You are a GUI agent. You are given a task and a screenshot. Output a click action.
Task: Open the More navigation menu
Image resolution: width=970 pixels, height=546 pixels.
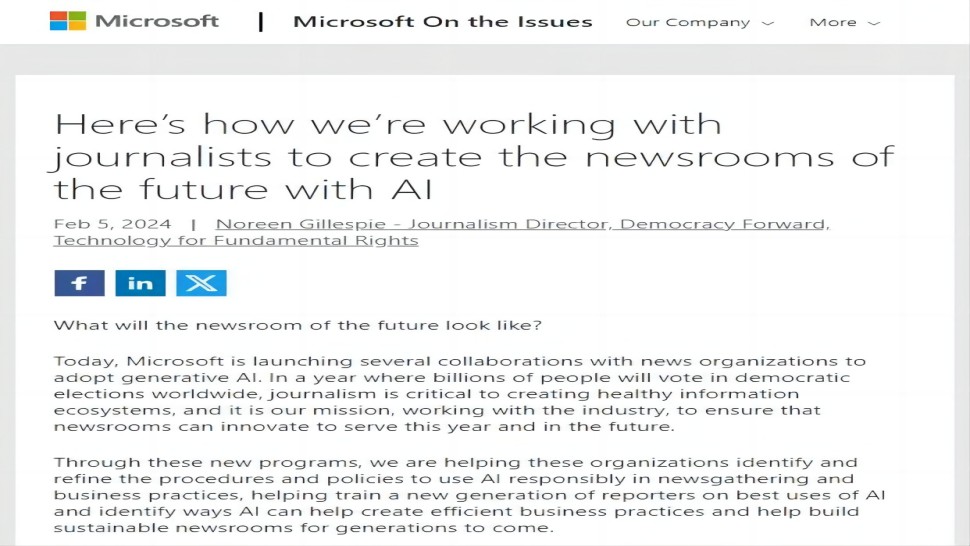pos(833,22)
